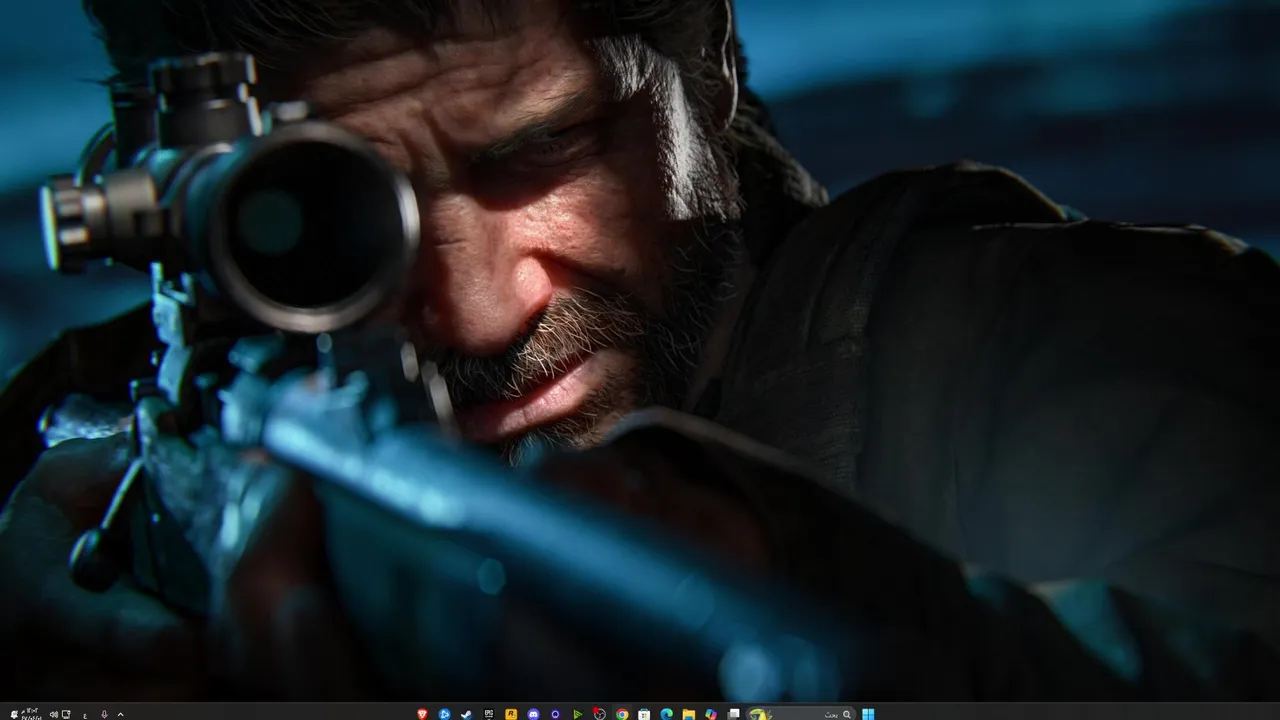Open the green play-arrow app icon
The image size is (1280, 720).
[x=577, y=714]
